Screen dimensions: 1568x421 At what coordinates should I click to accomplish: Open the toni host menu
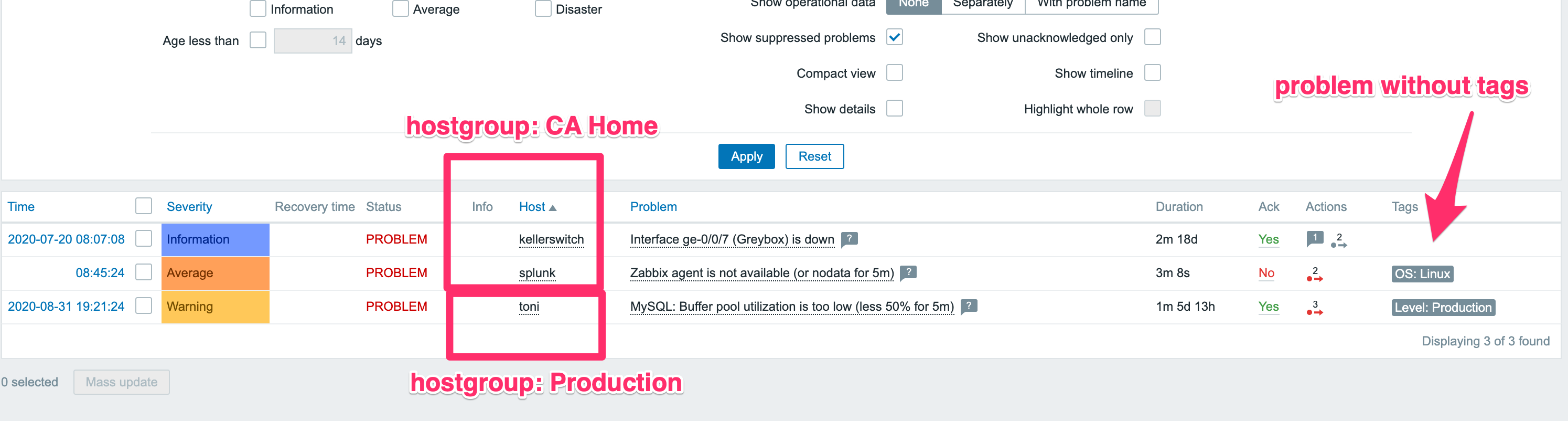(529, 307)
